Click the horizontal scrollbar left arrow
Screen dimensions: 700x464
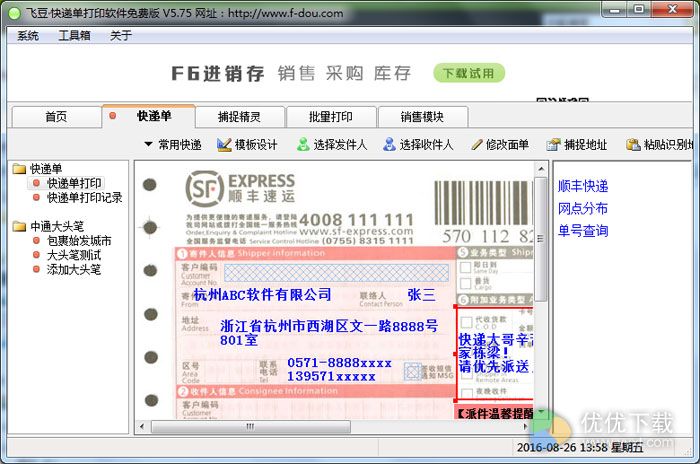click(x=142, y=426)
